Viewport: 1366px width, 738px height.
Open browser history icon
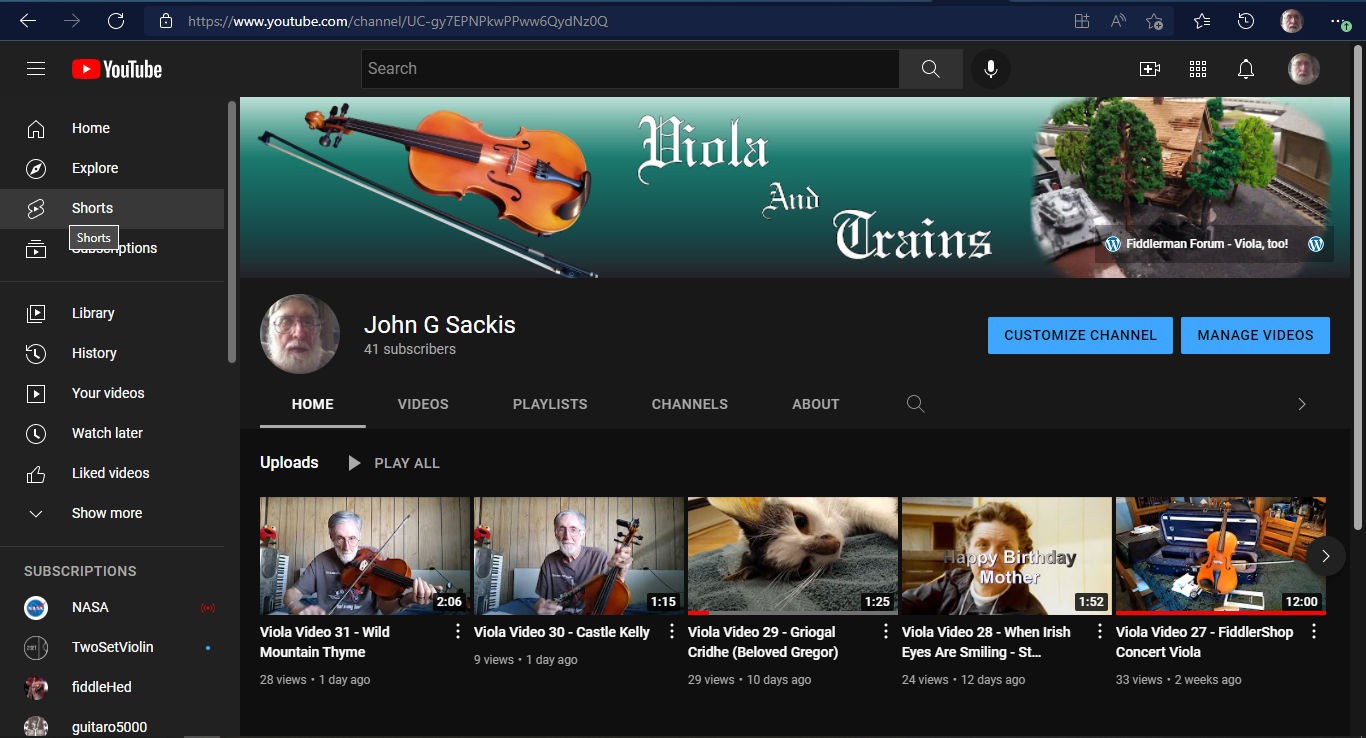[1246, 20]
